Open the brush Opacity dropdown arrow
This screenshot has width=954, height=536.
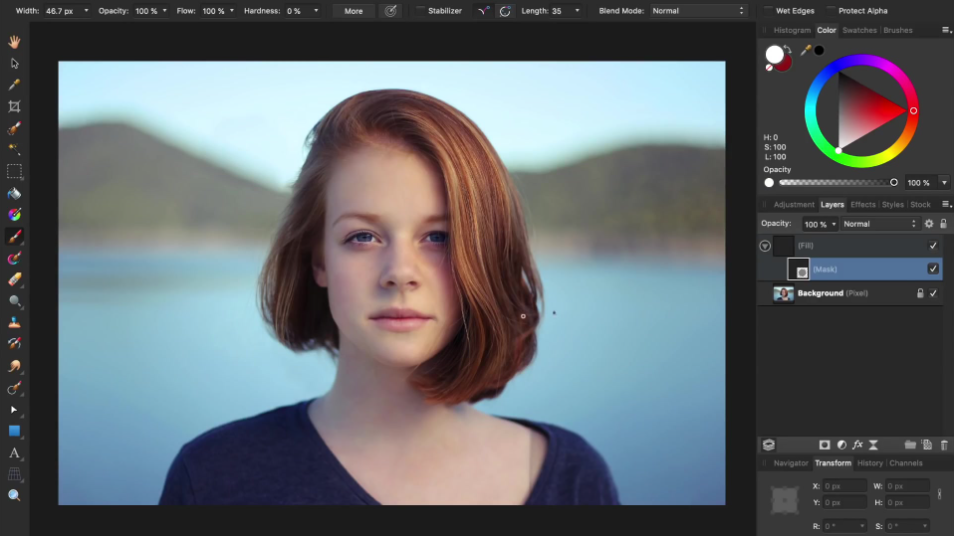click(164, 11)
